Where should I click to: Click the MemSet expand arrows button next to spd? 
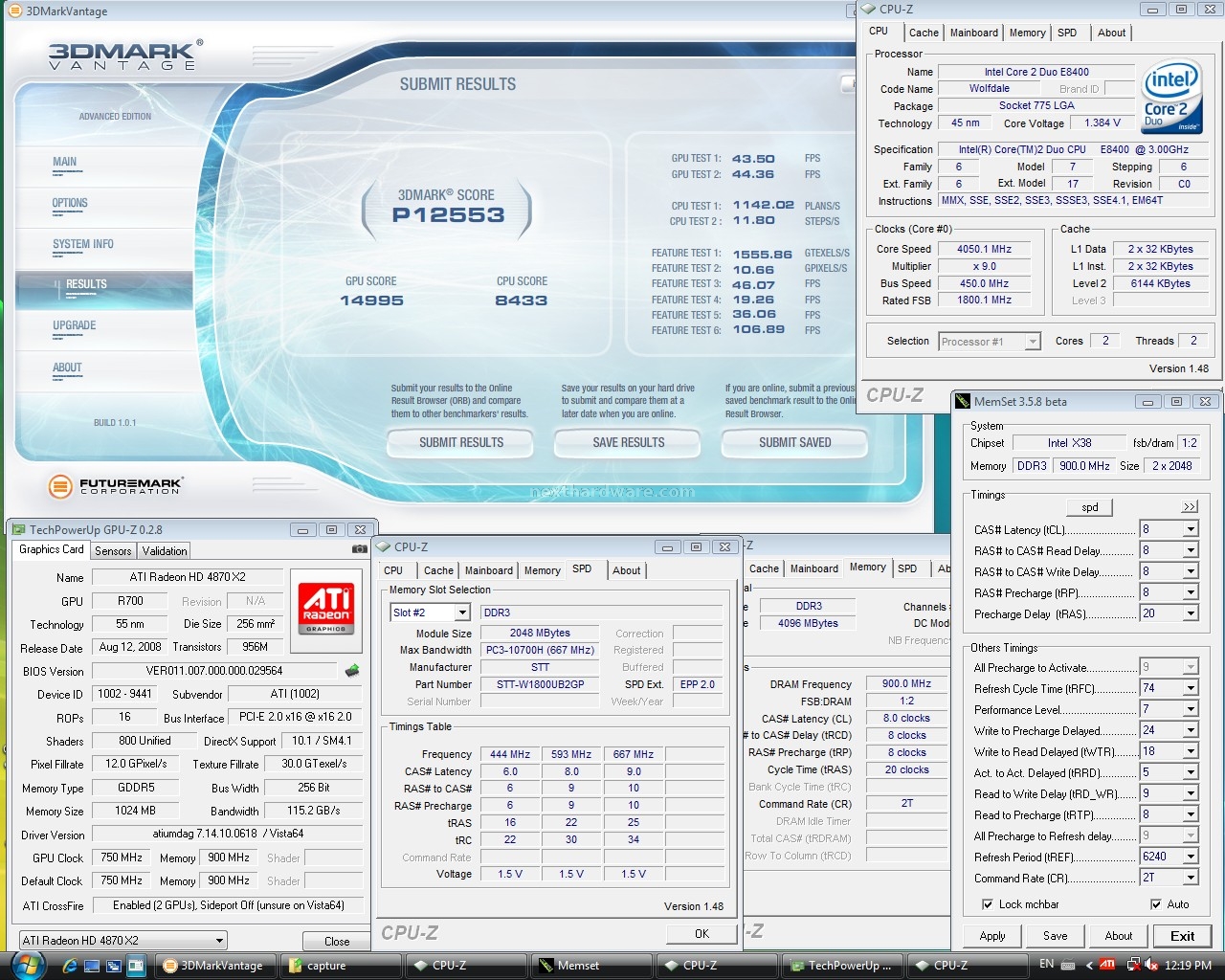[x=1189, y=506]
